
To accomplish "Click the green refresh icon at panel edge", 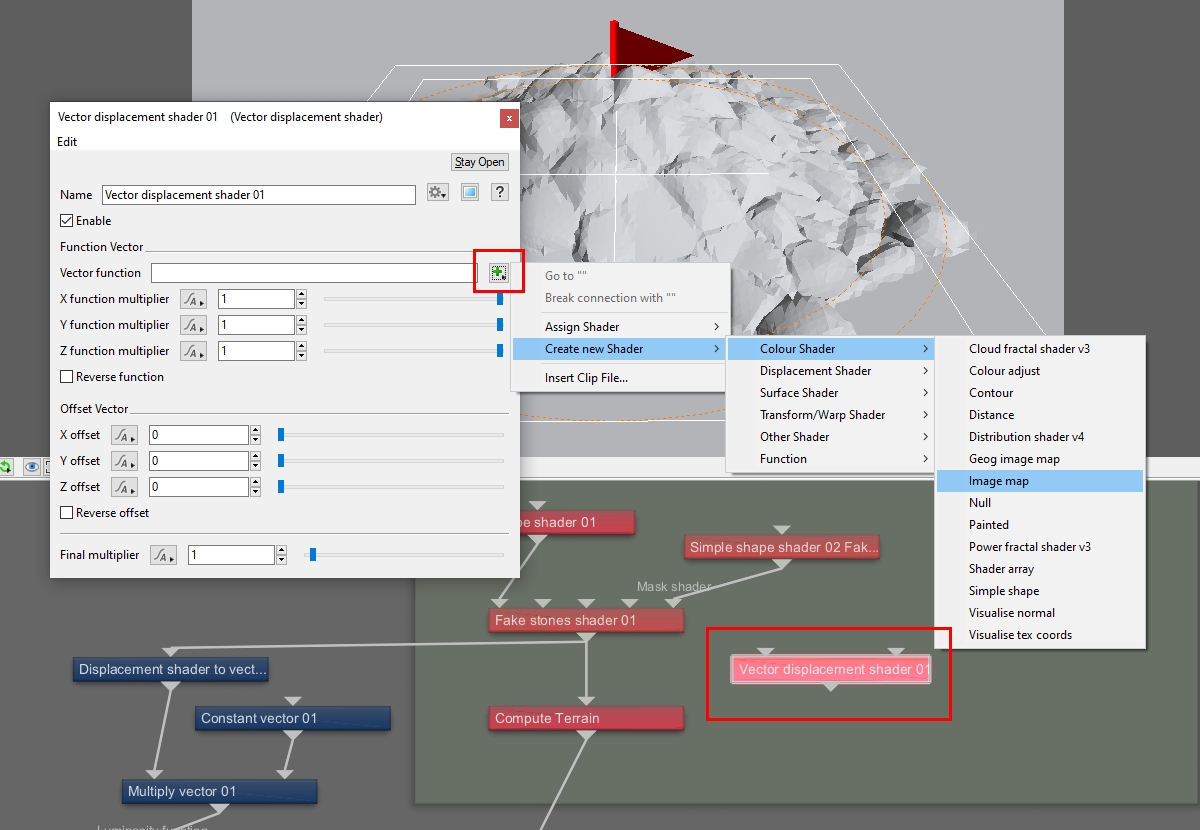I will tap(5, 467).
